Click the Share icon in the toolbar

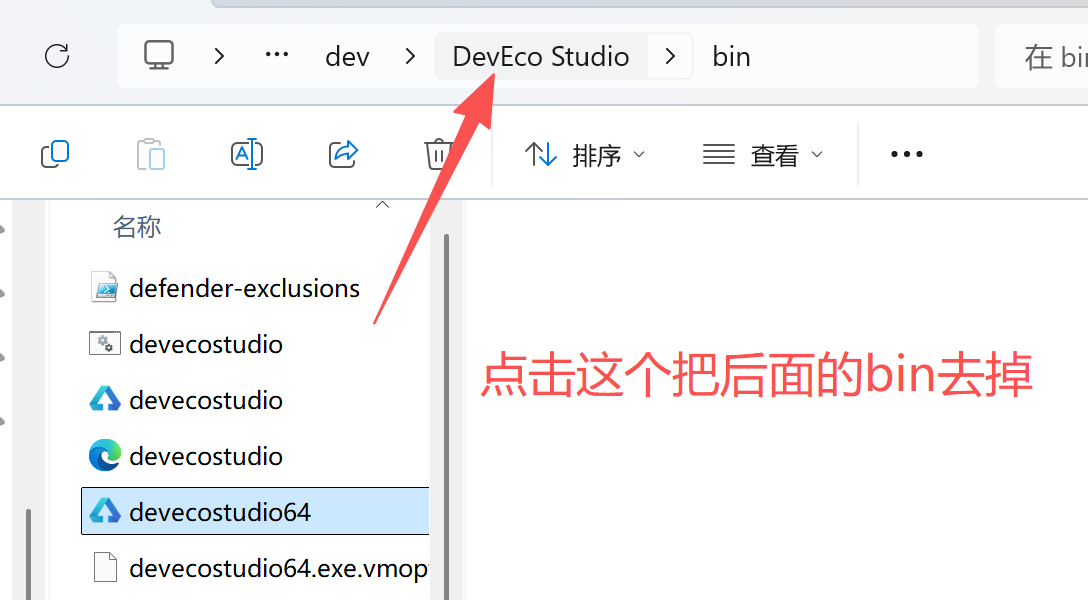(x=343, y=153)
